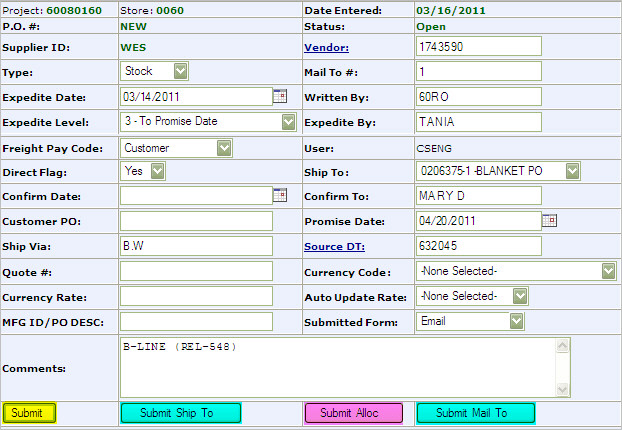Expand the Submitted Form dropdown
Image resolution: width=622 pixels, height=430 pixels.
coord(470,321)
